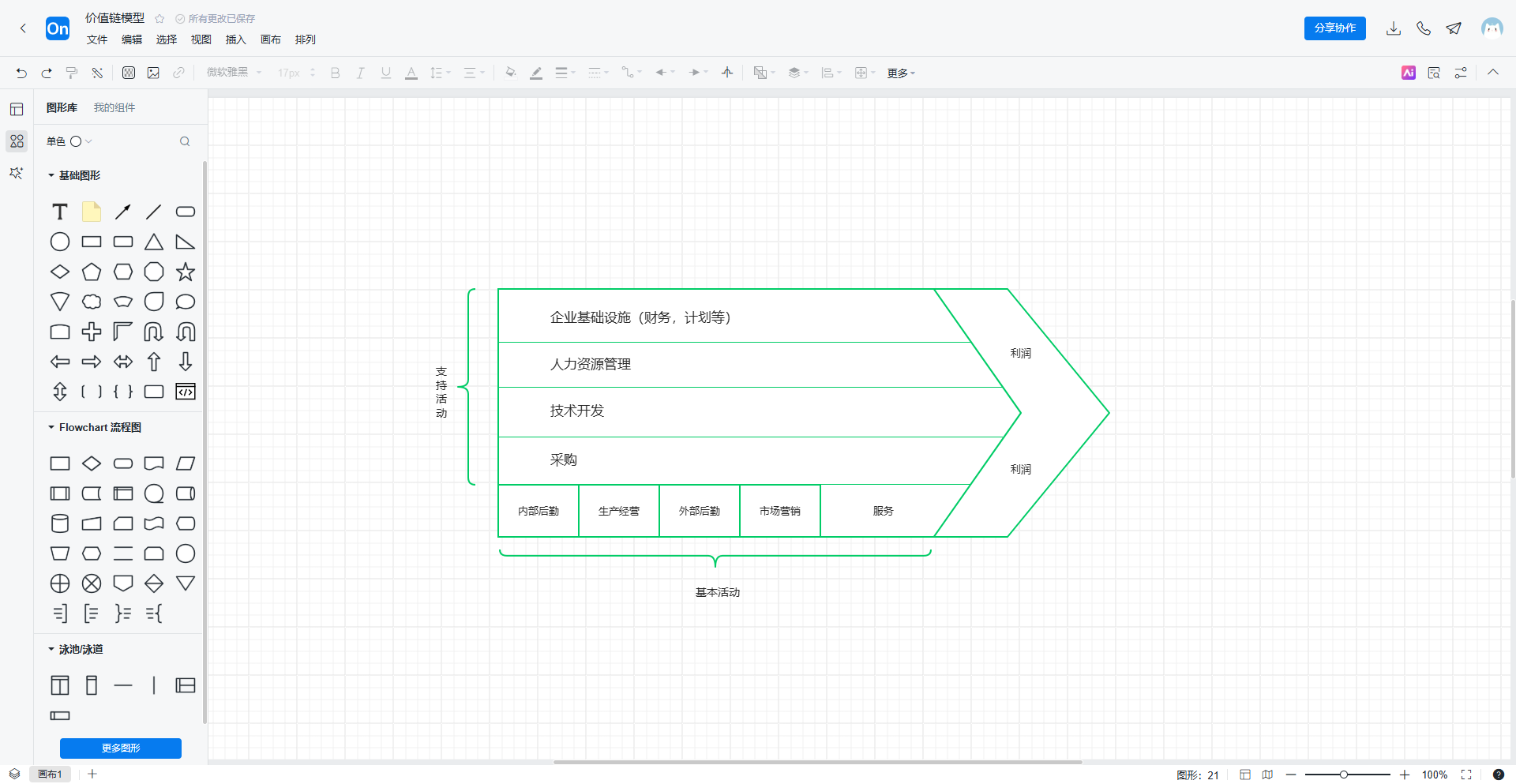The height and width of the screenshot is (784, 1516).
Task: Click the 更多图形 button
Action: click(x=121, y=748)
